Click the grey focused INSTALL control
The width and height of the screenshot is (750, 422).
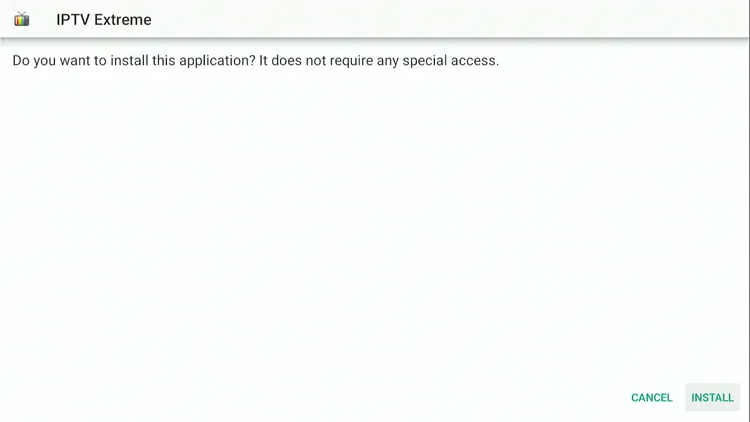pos(712,397)
